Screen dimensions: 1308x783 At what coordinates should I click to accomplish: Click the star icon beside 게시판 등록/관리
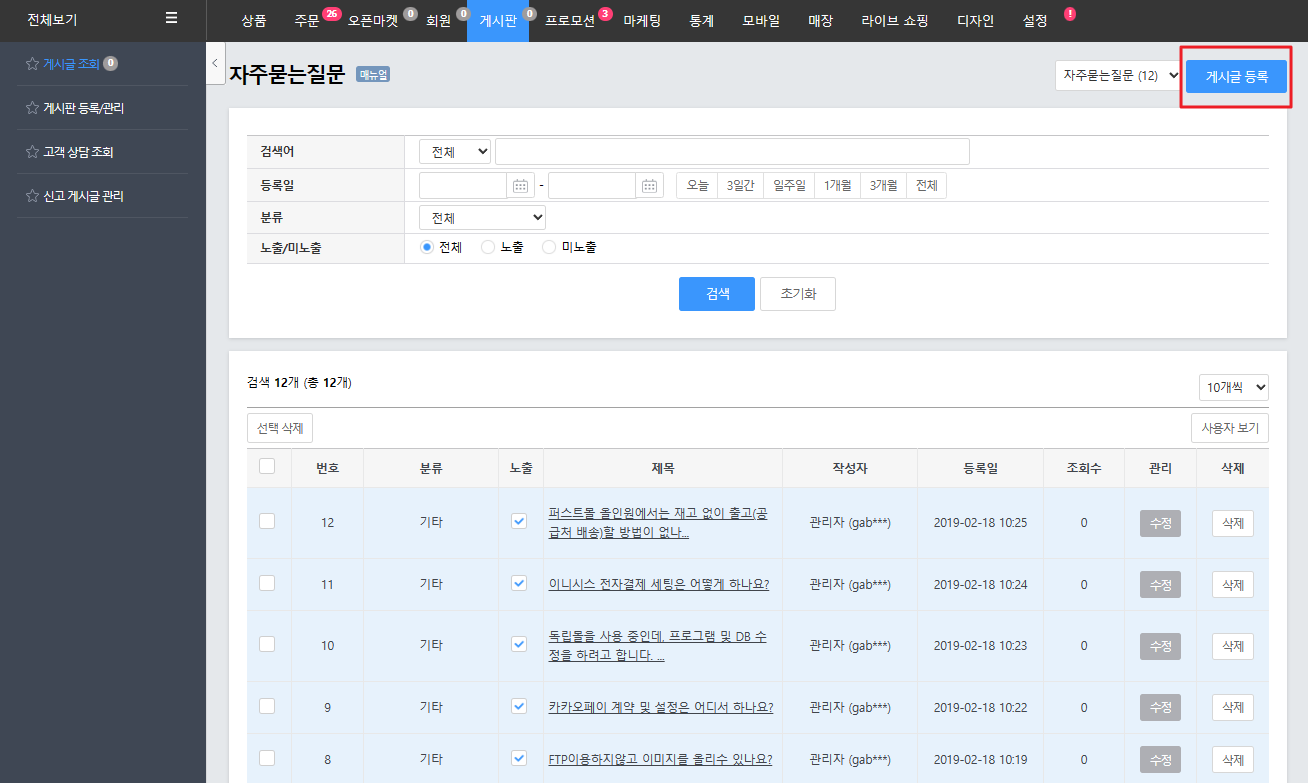(32, 108)
